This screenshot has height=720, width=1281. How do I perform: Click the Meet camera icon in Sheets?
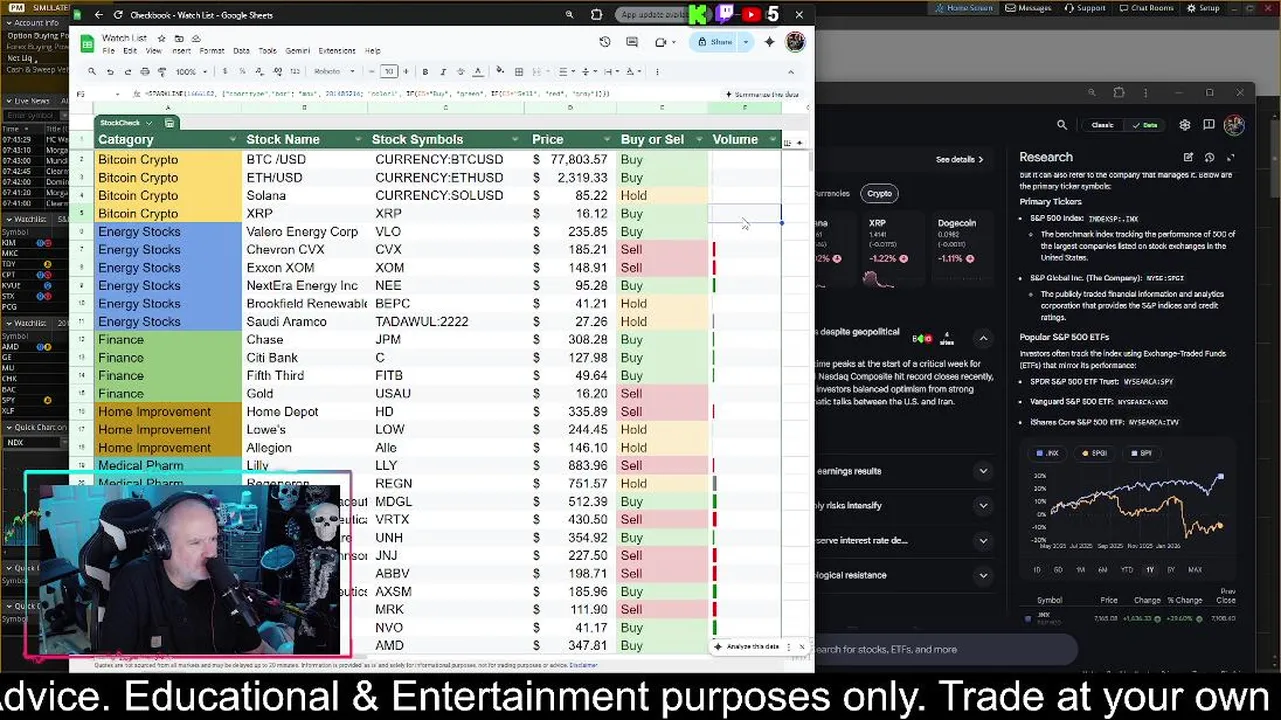pyautogui.click(x=661, y=42)
